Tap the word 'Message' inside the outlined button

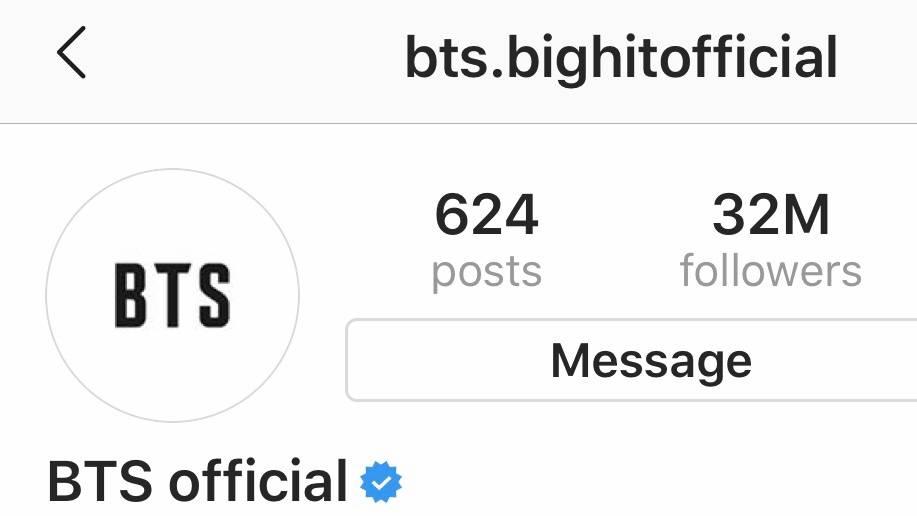pyautogui.click(x=651, y=362)
